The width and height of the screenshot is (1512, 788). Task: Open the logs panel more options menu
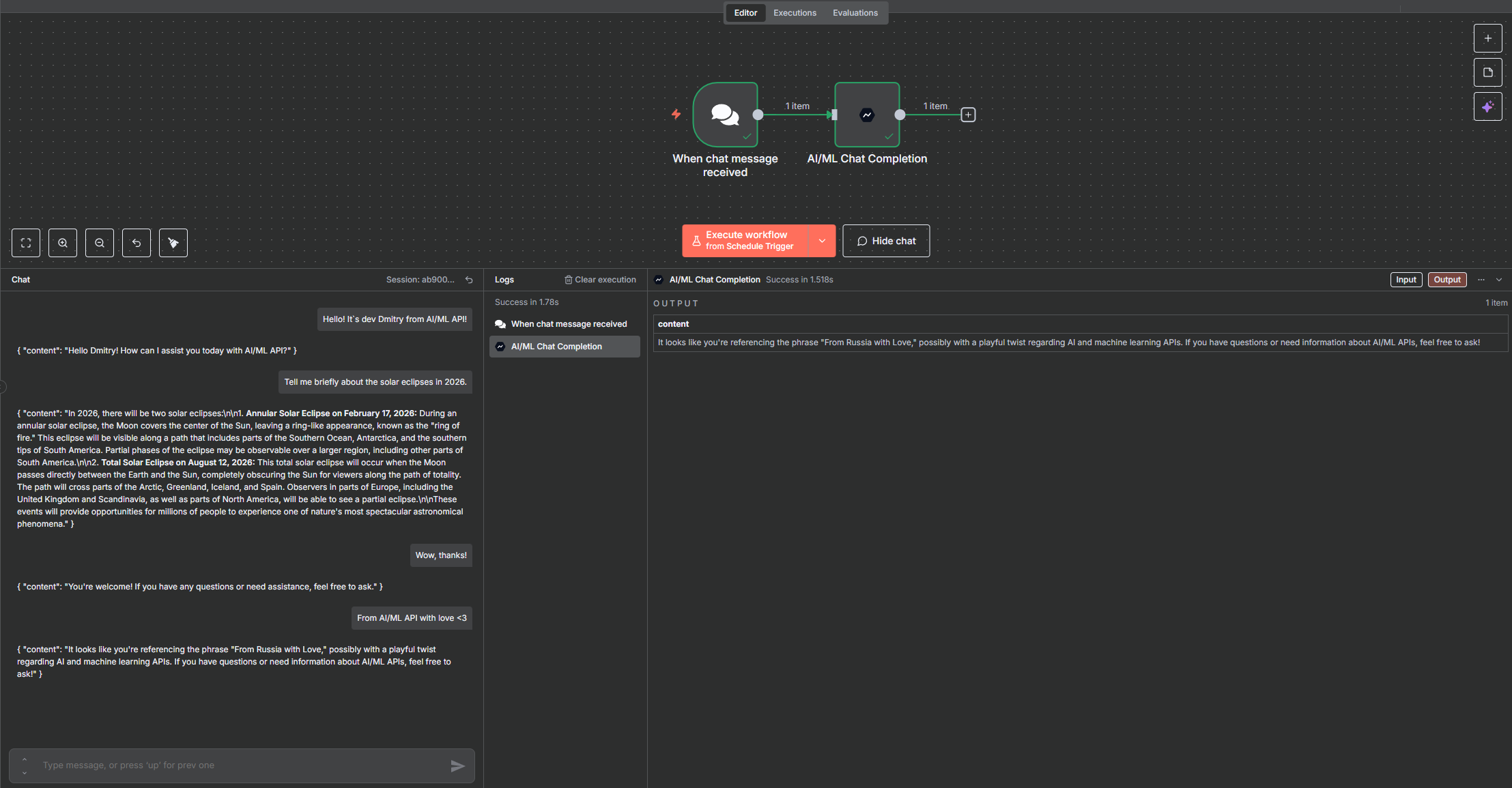pos(1481,280)
